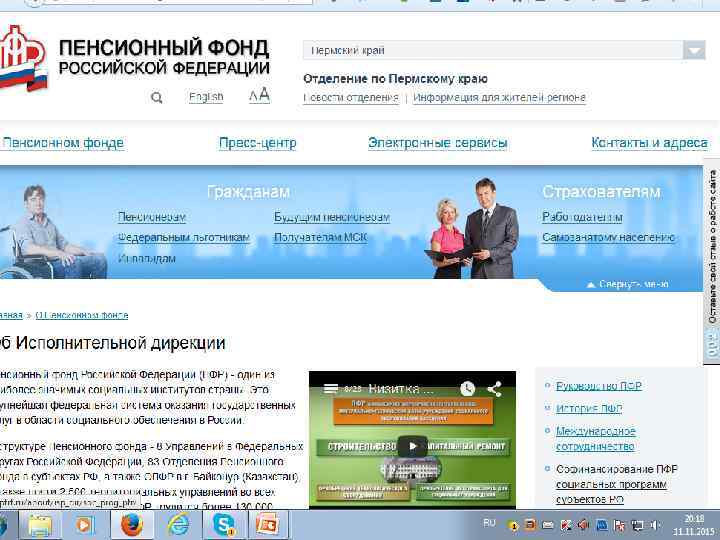
Task: Open the О Пенсионном фонде menu
Action: coord(62,143)
